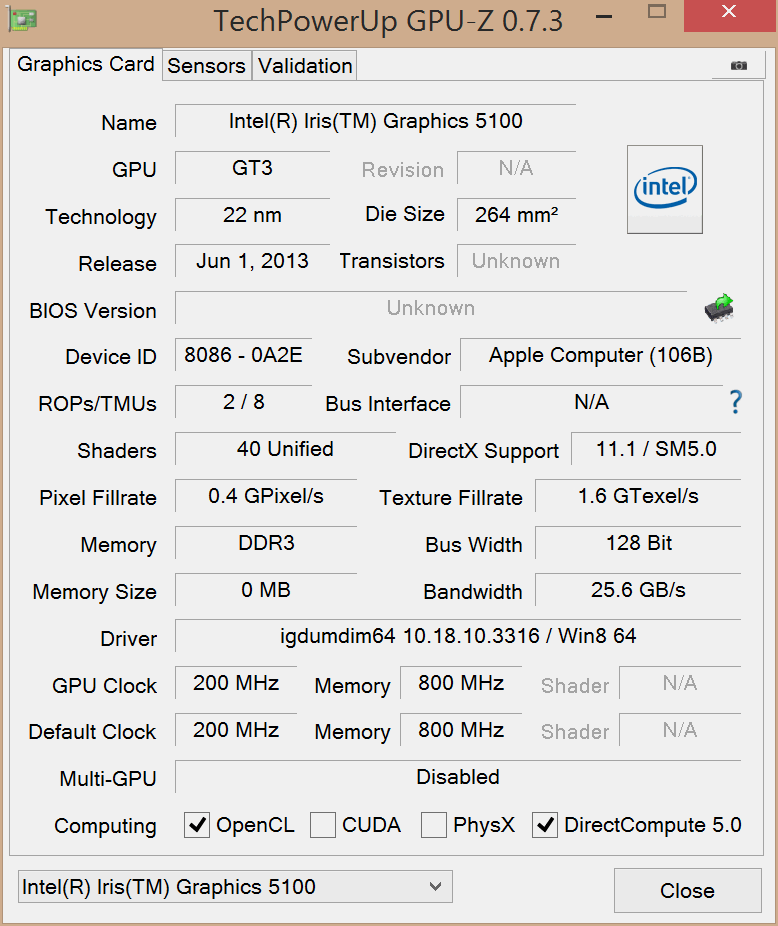Viewport: 778px width, 926px height.
Task: Maximize the GPU-Z window
Action: [657, 12]
